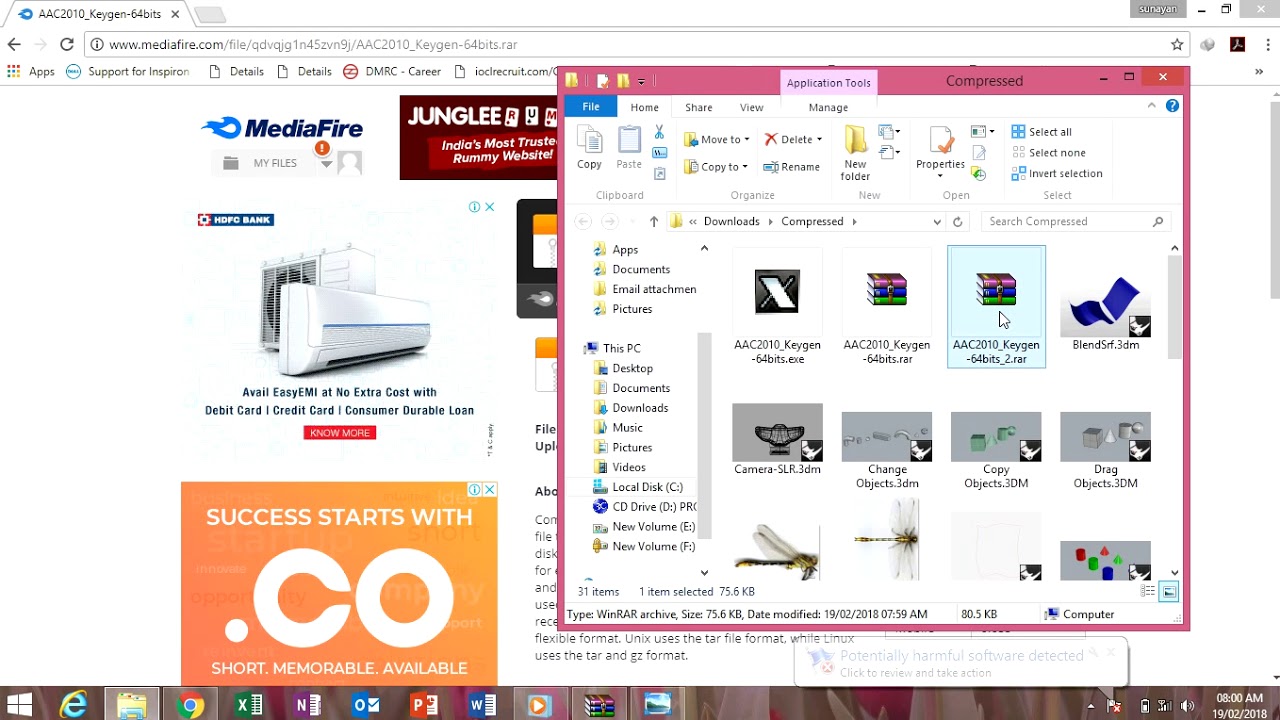This screenshot has height=720, width=1280.
Task: Select Videos under This PC
Action: click(629, 467)
